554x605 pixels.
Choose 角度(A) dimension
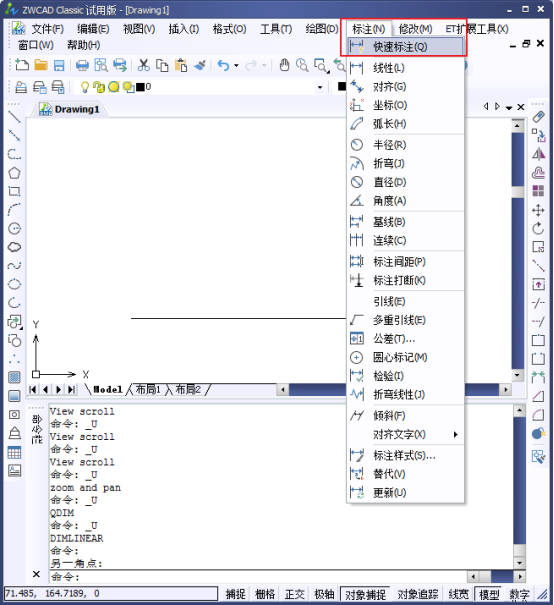tap(405, 201)
